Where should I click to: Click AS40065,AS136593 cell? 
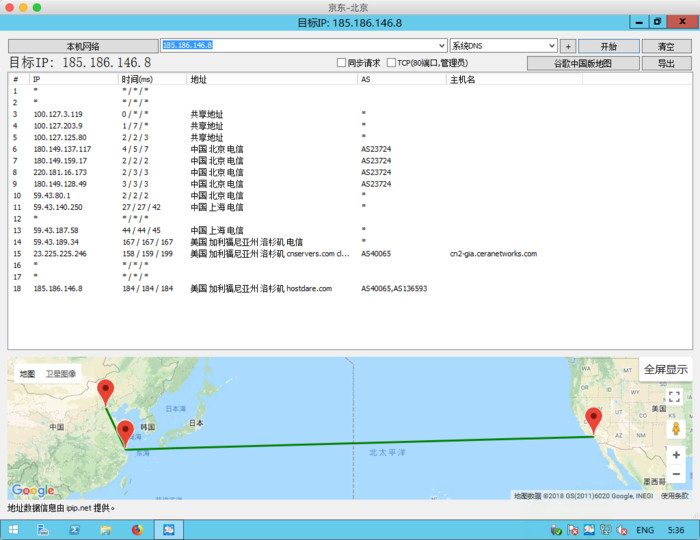point(394,288)
